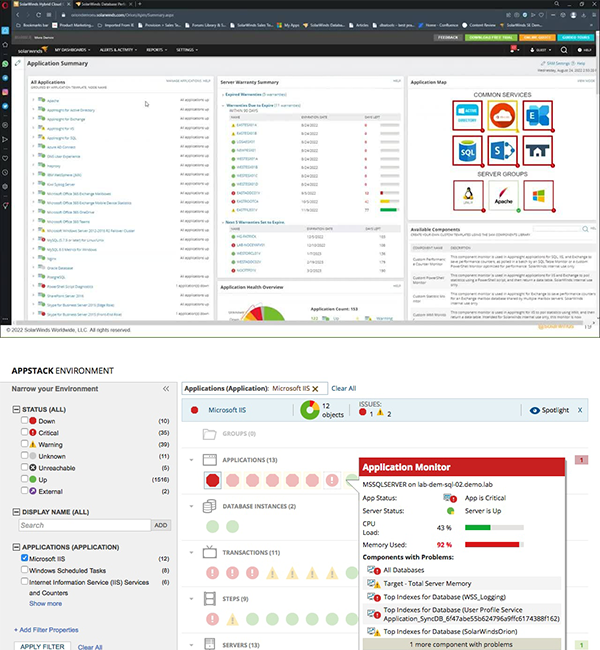Open the user account menu in the navbar
The height and width of the screenshot is (650, 600).
(x=541, y=50)
